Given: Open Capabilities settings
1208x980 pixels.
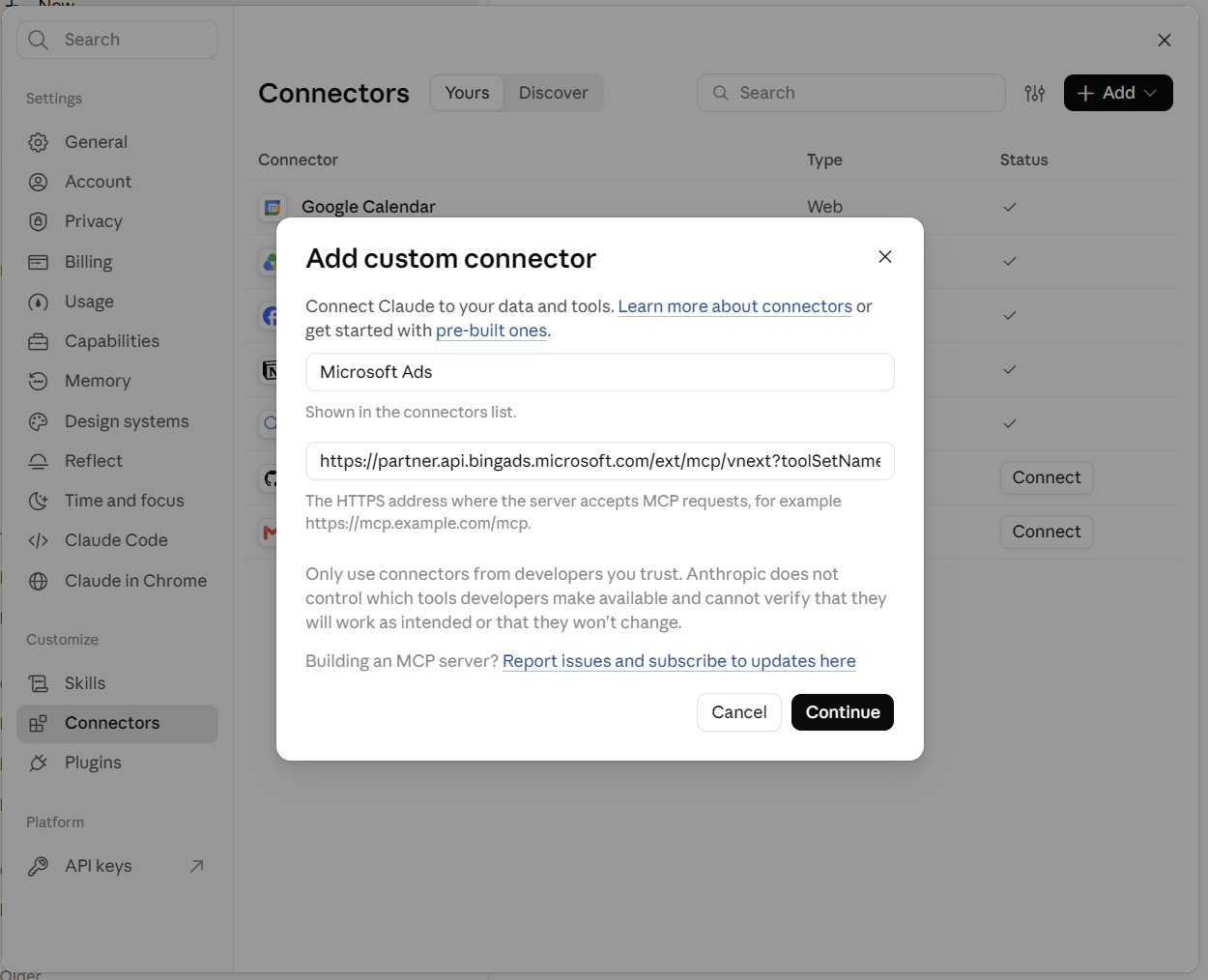Looking at the screenshot, I should coord(117,341).
